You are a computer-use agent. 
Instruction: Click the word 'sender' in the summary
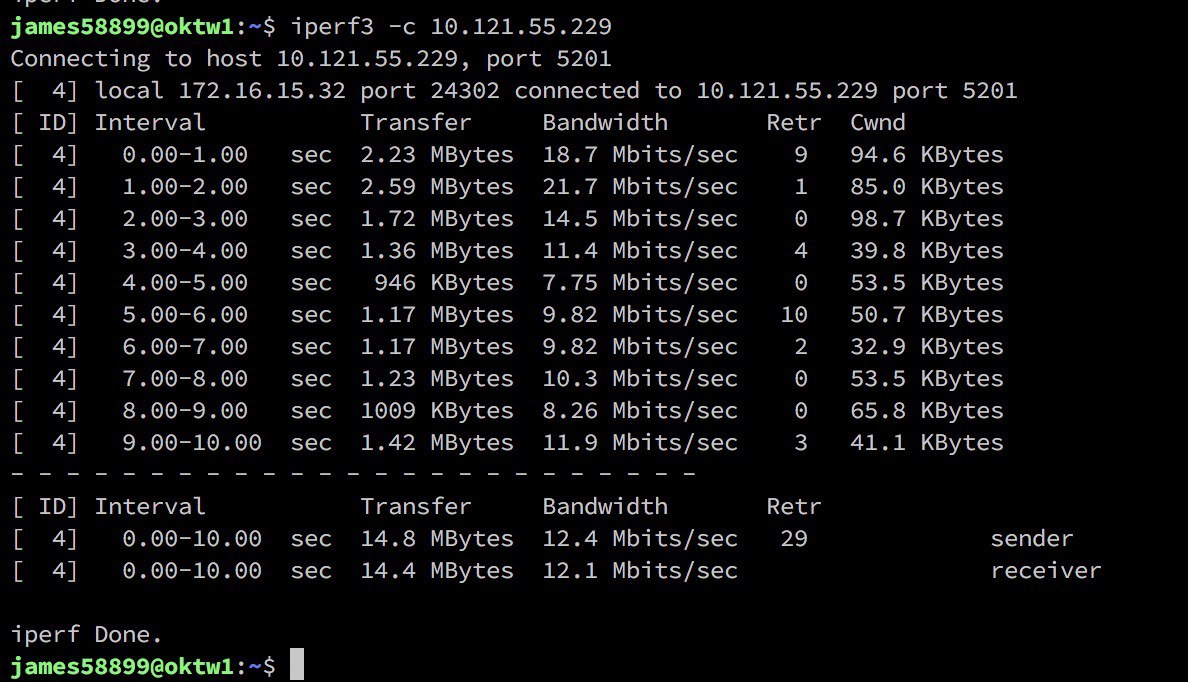coord(1031,539)
